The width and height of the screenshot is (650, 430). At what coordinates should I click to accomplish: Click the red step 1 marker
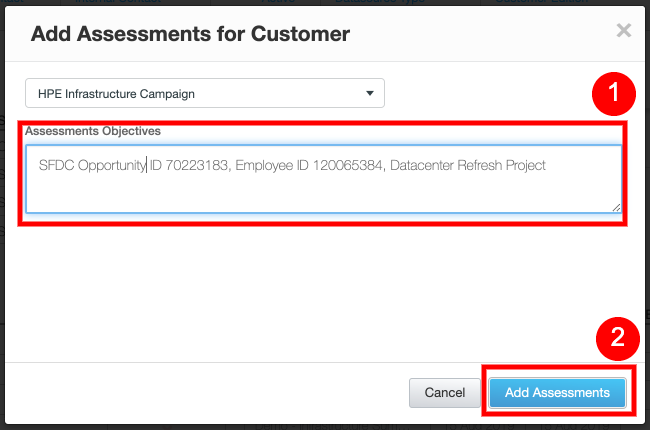point(611,96)
